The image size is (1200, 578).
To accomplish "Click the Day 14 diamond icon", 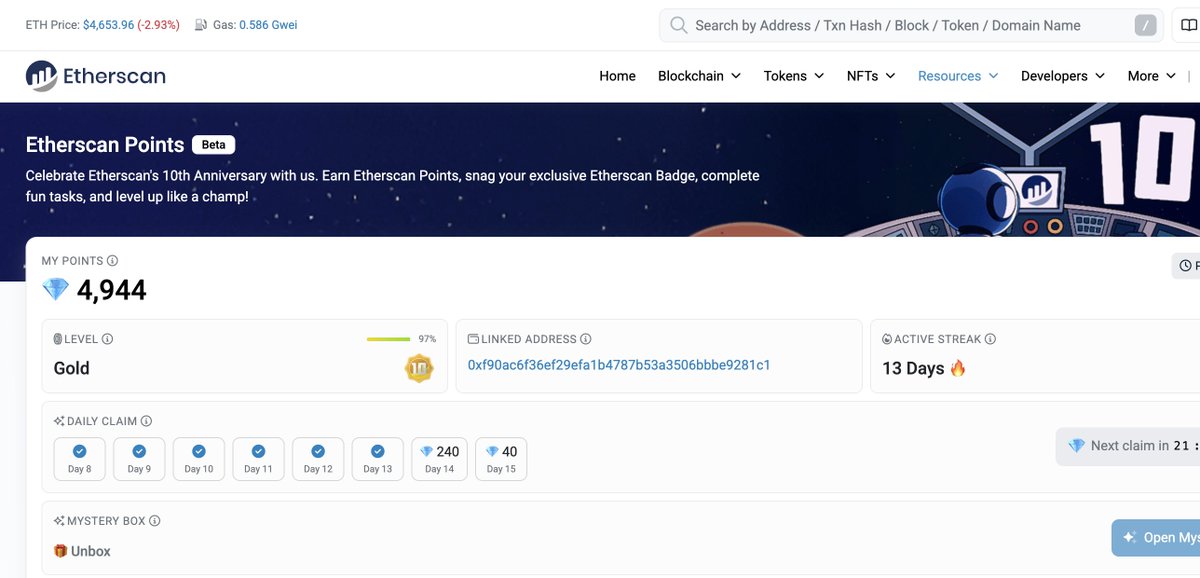I will [426, 451].
